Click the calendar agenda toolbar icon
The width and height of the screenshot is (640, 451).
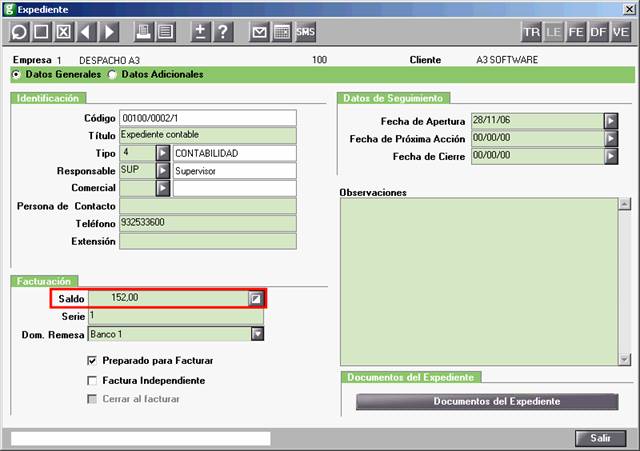tap(282, 32)
